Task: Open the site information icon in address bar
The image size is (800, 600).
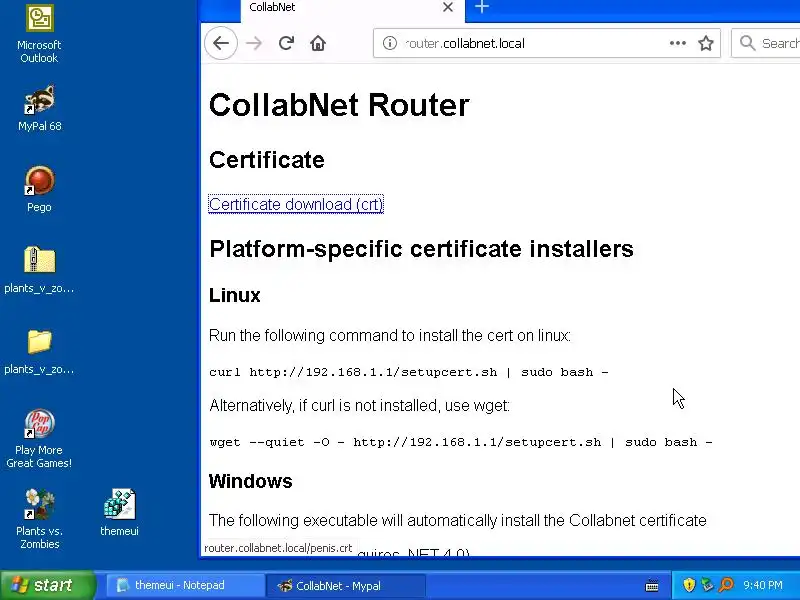Action: pyautogui.click(x=390, y=43)
